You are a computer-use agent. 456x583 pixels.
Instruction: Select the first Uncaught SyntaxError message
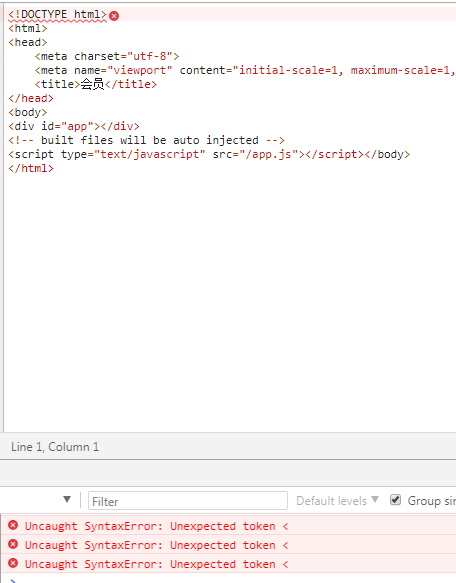point(157,526)
